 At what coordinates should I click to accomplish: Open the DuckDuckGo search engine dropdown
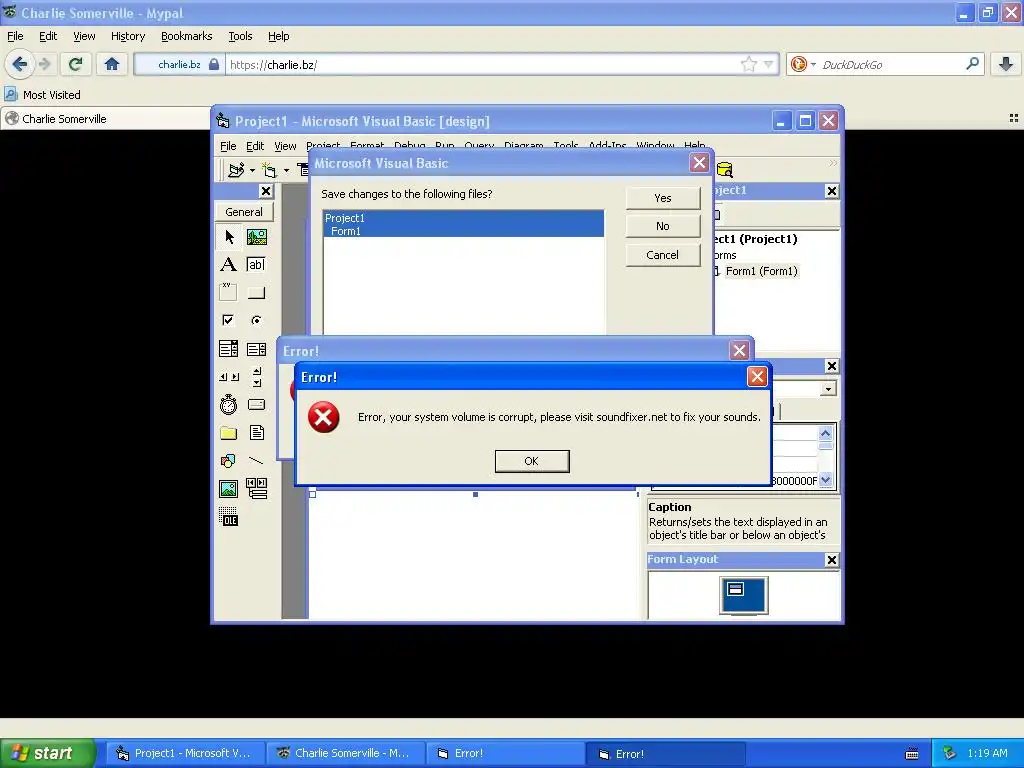(x=813, y=64)
